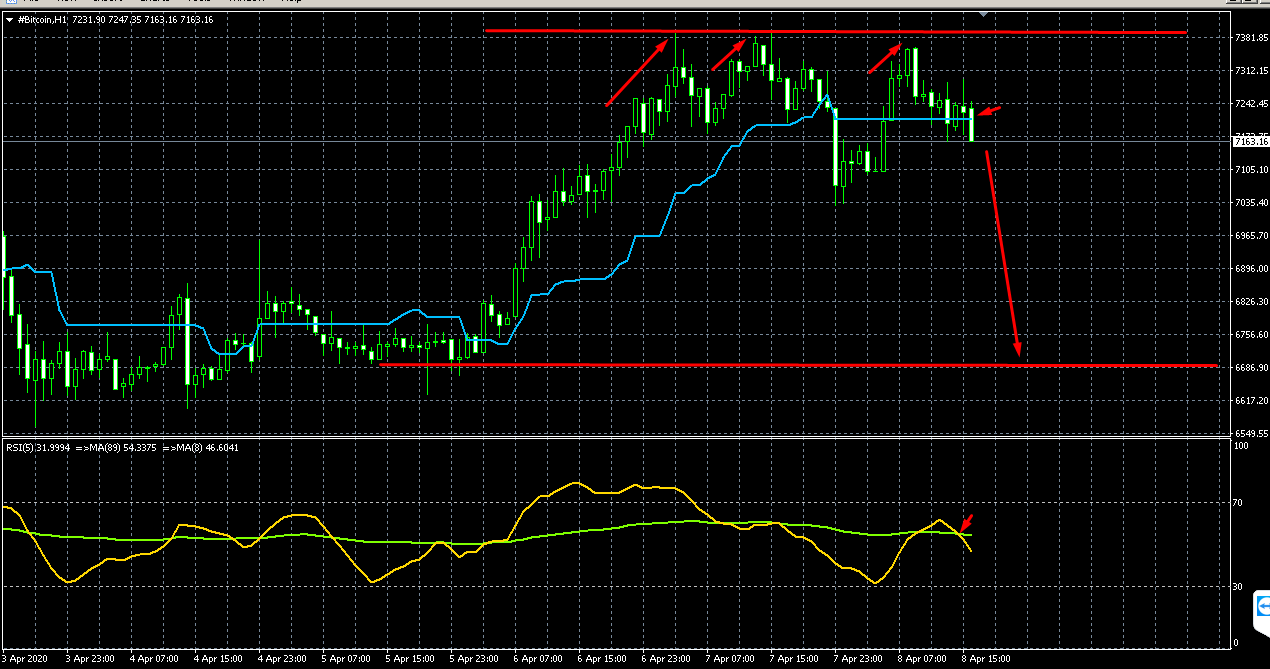Click the 6686.90 price axis label
The height and width of the screenshot is (669, 1270).
coord(1251,368)
